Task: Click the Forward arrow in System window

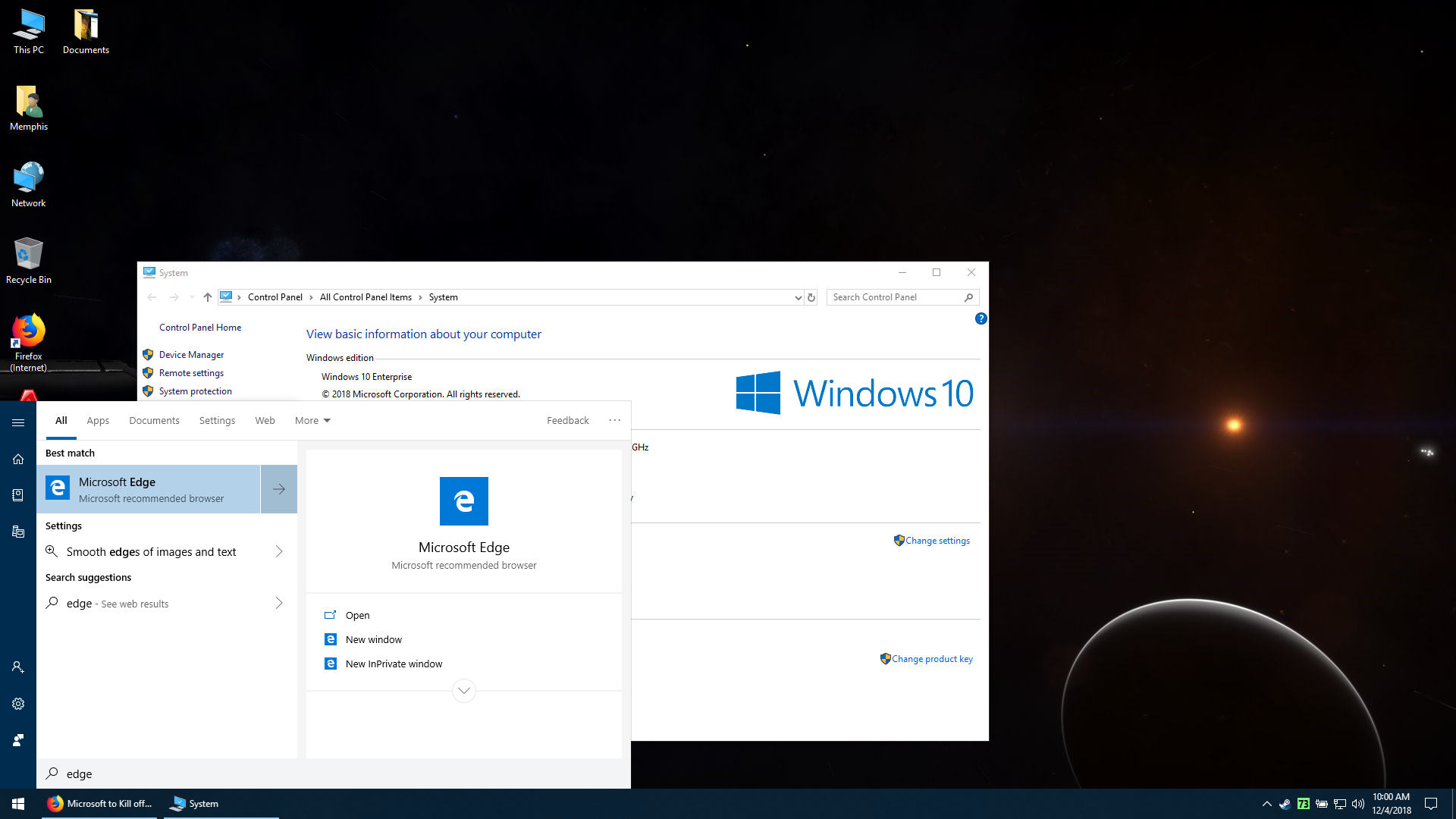Action: pyautogui.click(x=174, y=297)
